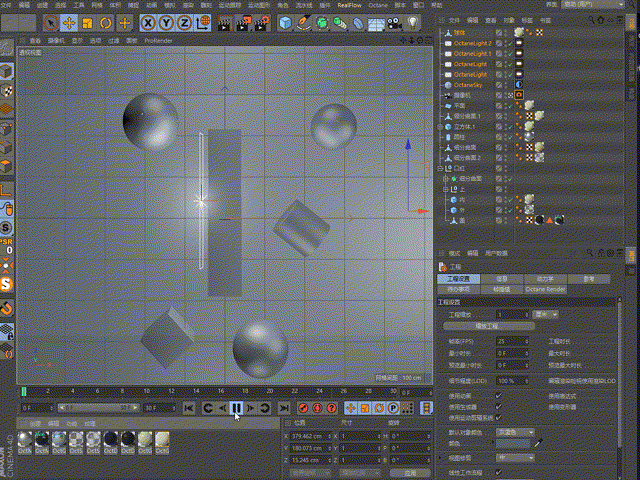Open the Octane menu in menu bar

point(378,5)
